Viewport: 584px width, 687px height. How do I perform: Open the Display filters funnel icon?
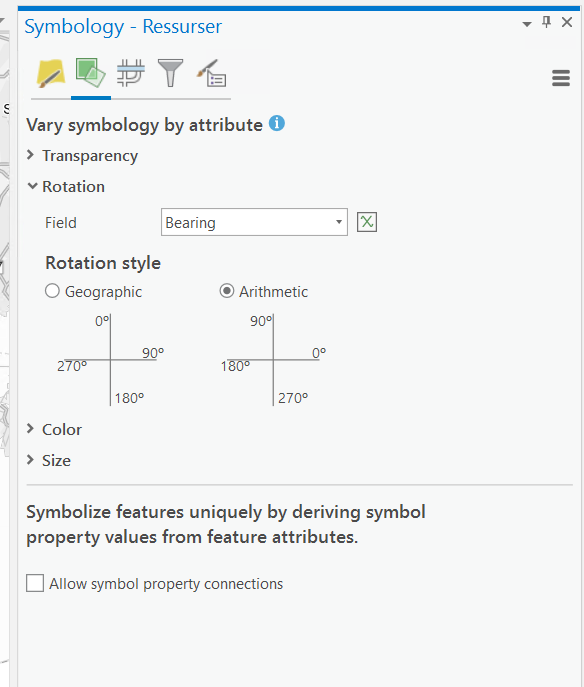[x=170, y=73]
